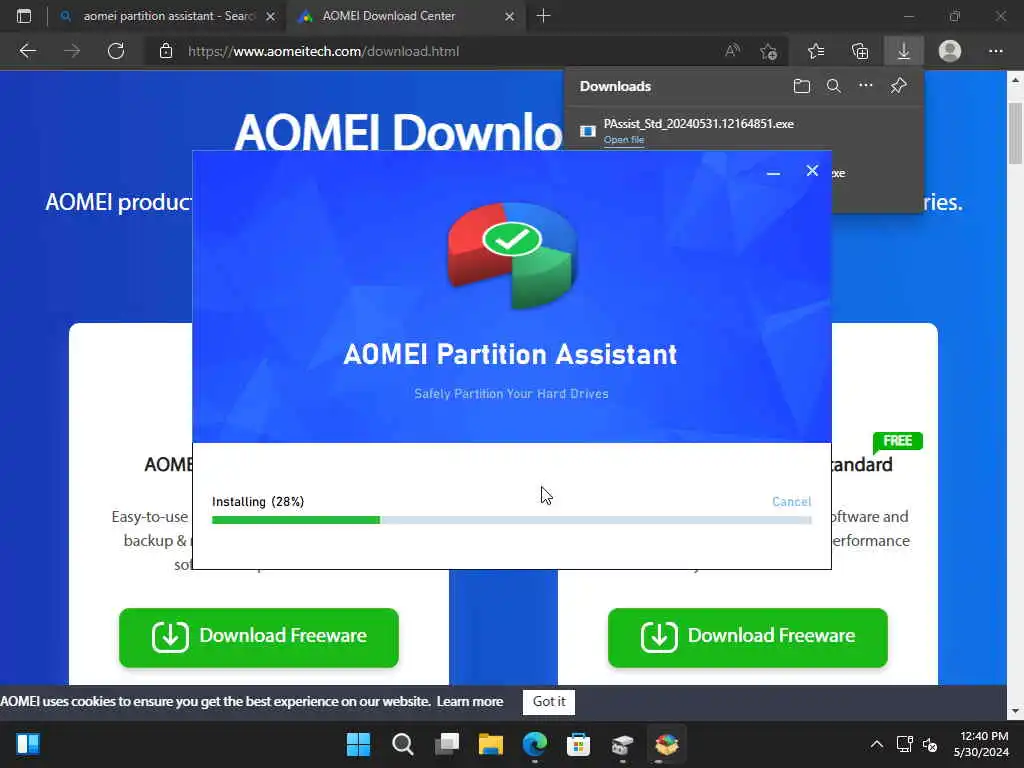Click the muted volume tray icon

point(930,744)
